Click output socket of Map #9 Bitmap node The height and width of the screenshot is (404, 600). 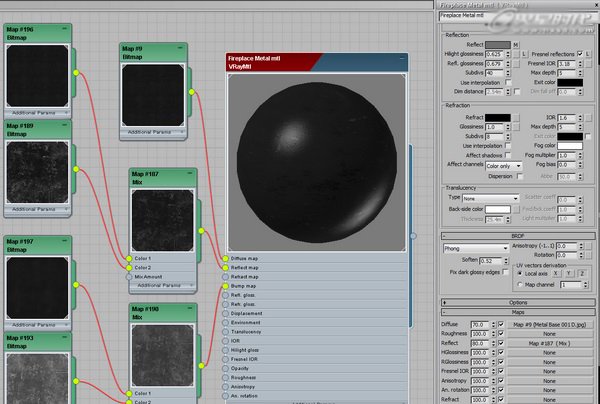[x=191, y=92]
